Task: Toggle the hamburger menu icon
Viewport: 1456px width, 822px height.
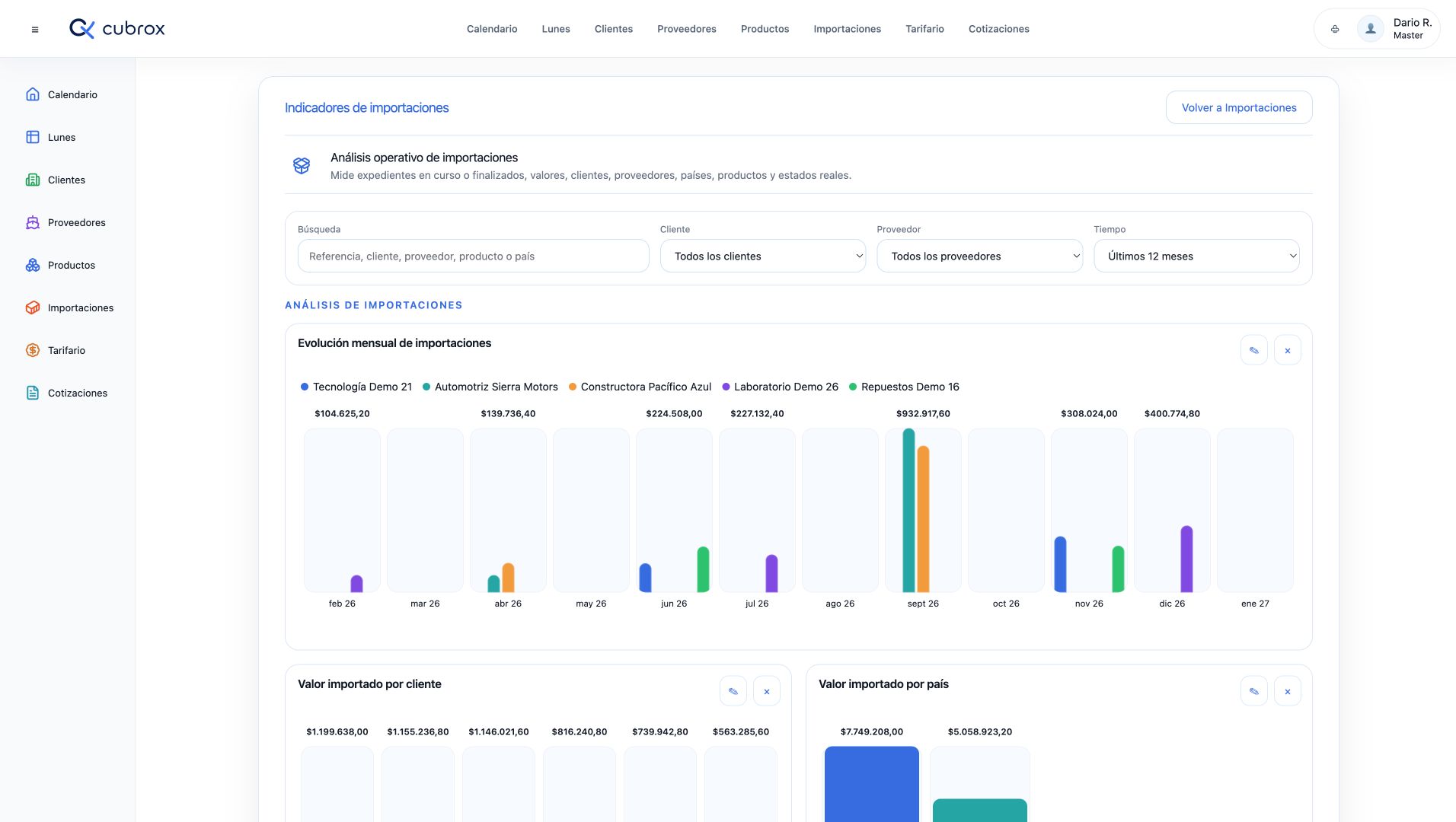Action: pyautogui.click(x=35, y=30)
